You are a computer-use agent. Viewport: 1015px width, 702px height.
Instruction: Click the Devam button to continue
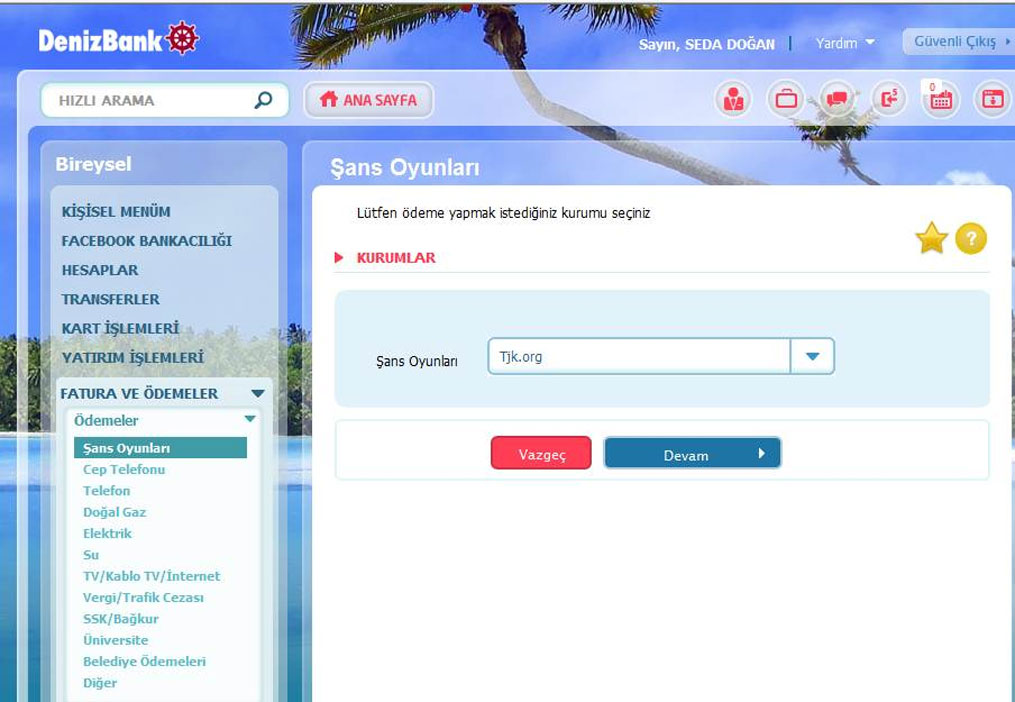[x=693, y=453]
